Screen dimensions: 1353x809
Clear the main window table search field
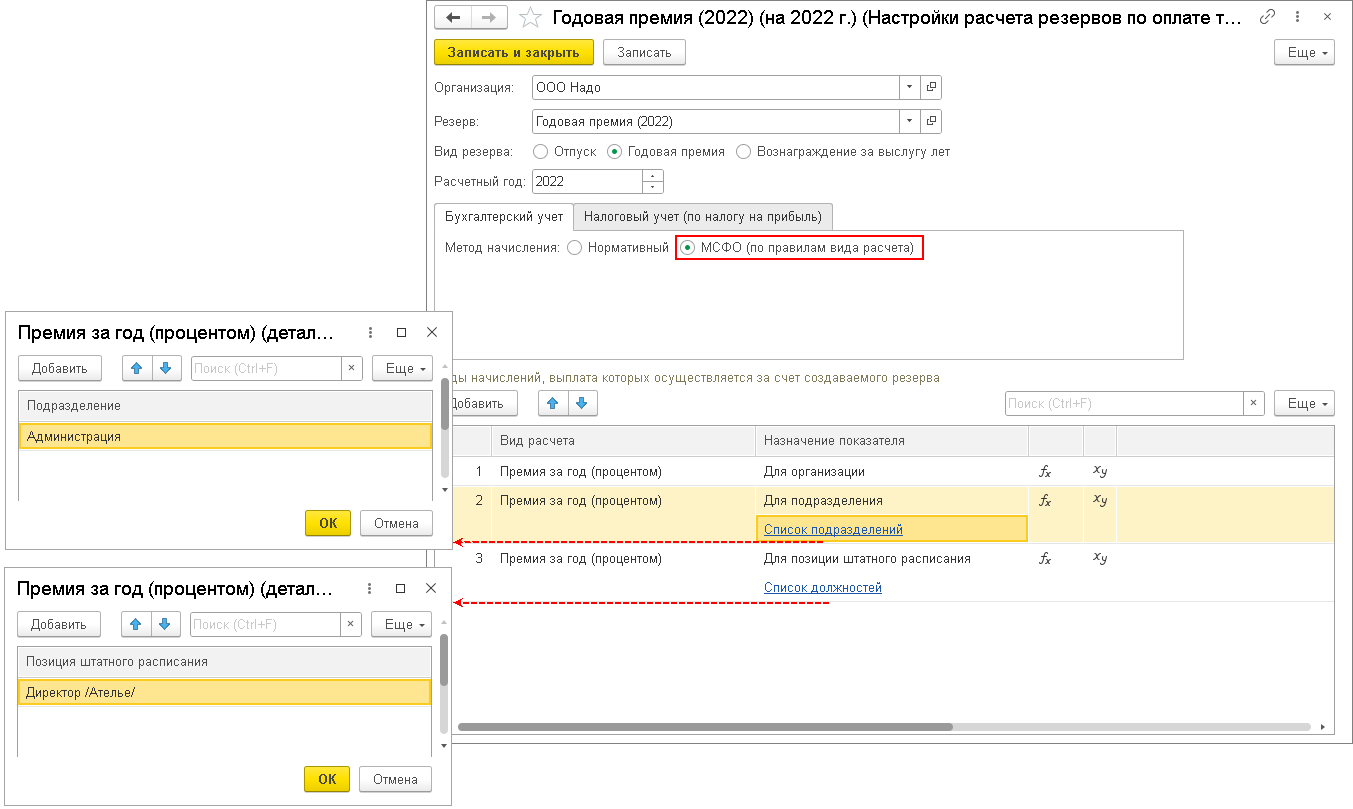[x=1254, y=403]
